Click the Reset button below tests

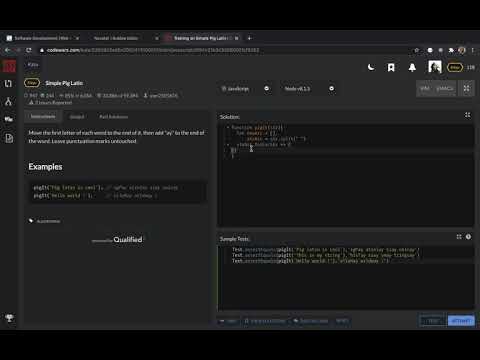(342, 321)
